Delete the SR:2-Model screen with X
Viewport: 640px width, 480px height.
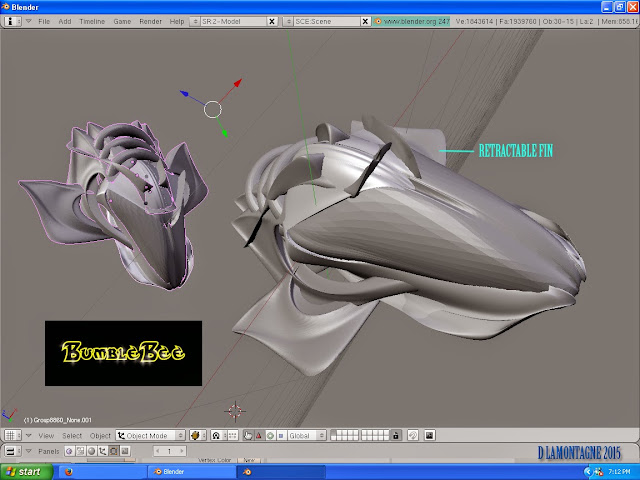point(272,21)
